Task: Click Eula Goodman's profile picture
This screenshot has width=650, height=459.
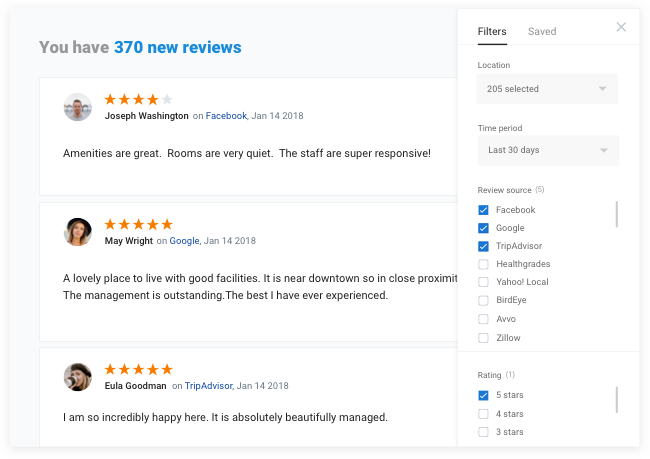Action: click(x=78, y=377)
